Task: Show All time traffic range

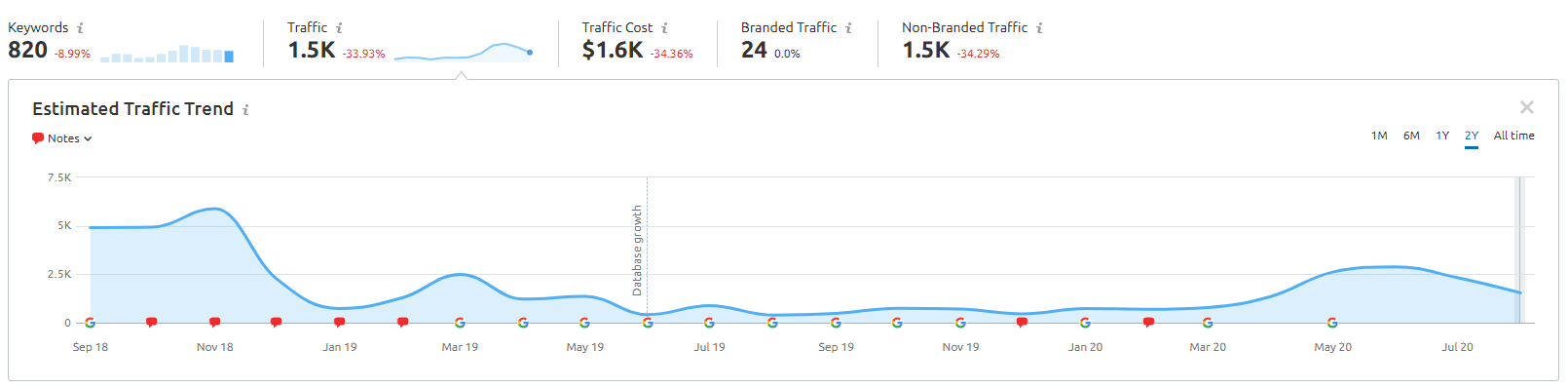Action: click(x=1514, y=136)
